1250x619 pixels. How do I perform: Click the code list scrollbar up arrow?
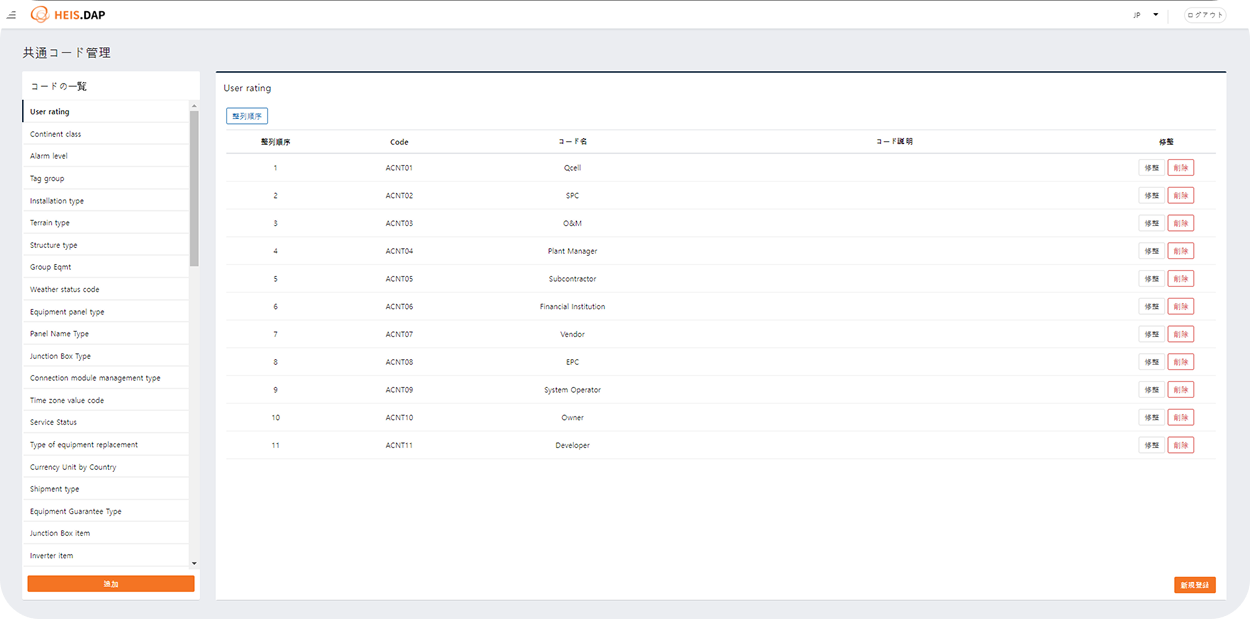click(x=194, y=105)
